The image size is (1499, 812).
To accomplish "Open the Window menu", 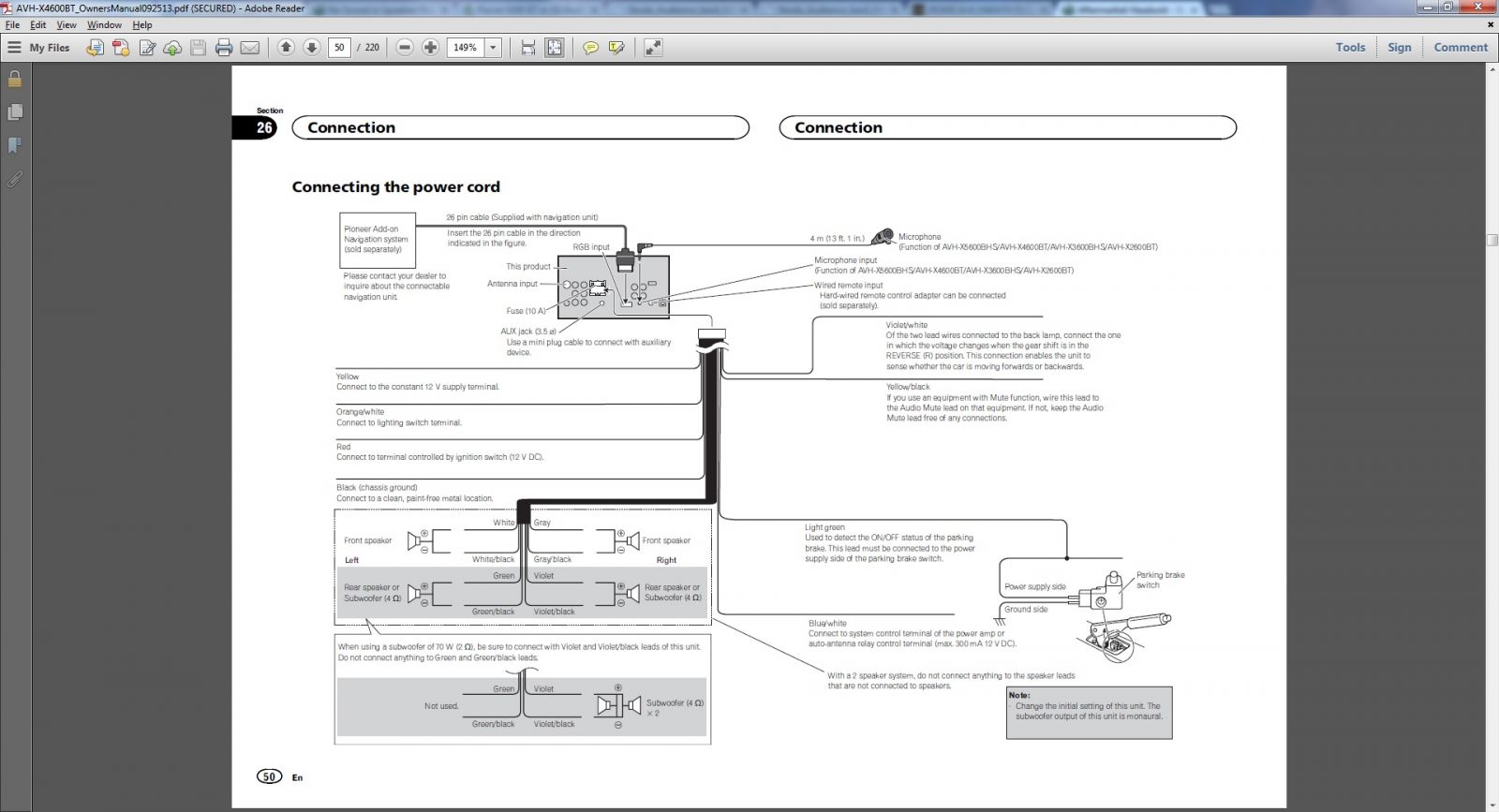I will 104,25.
